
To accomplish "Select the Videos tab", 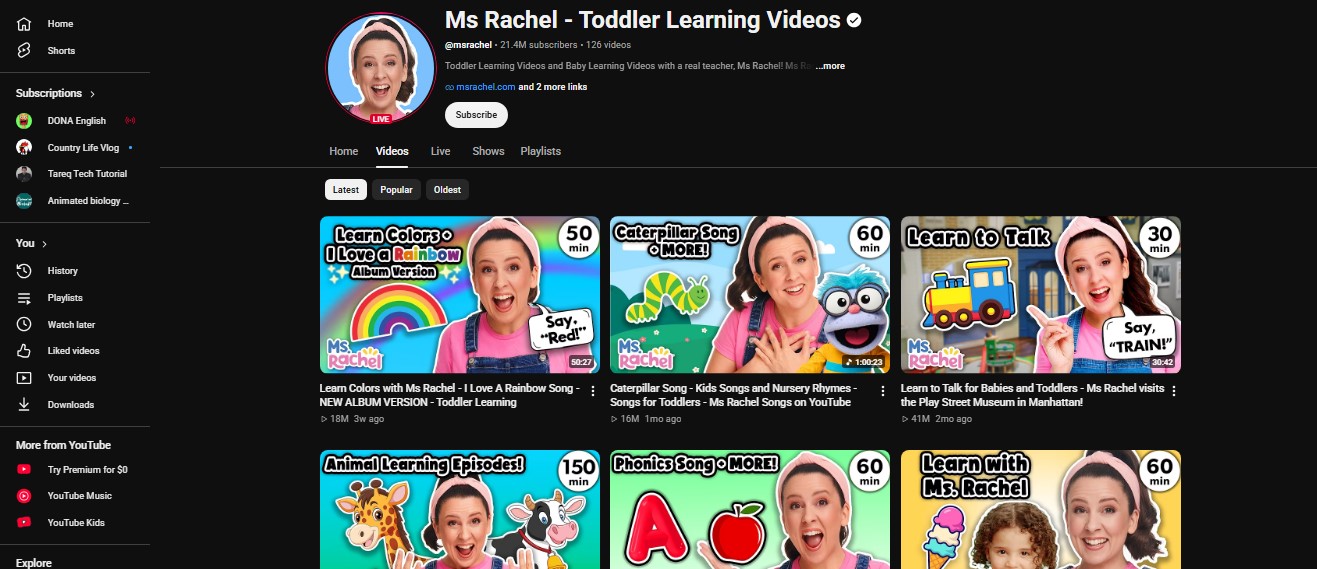I will click(392, 151).
